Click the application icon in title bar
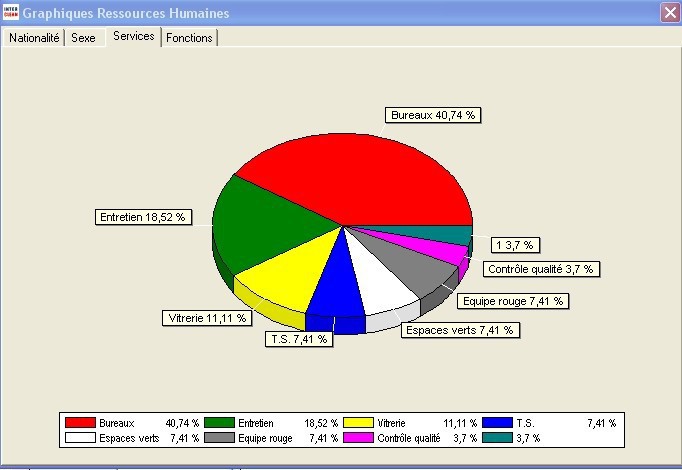 pos(11,12)
